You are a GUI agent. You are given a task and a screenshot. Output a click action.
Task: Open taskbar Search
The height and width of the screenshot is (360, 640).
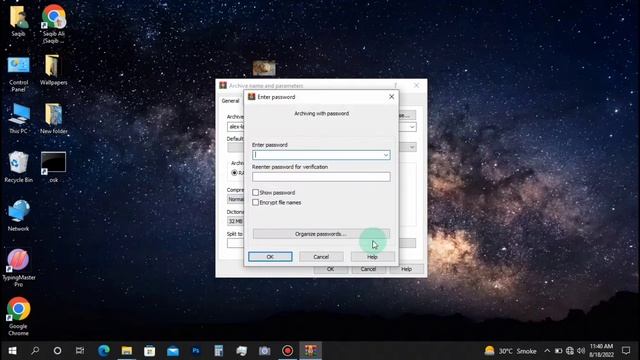point(35,351)
